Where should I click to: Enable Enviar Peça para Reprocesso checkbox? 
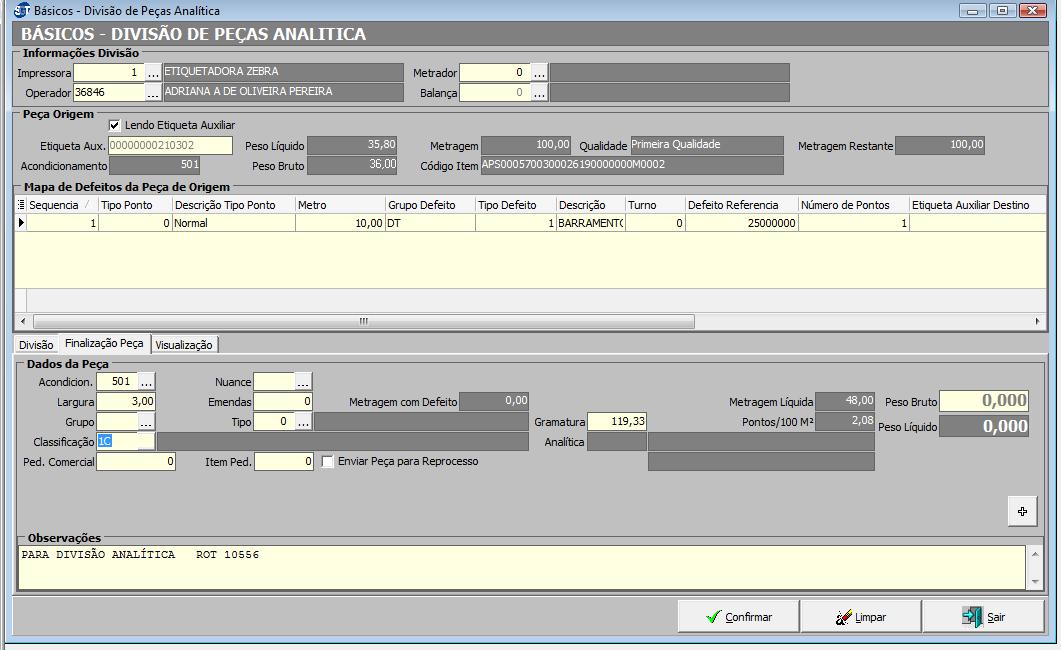coord(328,462)
